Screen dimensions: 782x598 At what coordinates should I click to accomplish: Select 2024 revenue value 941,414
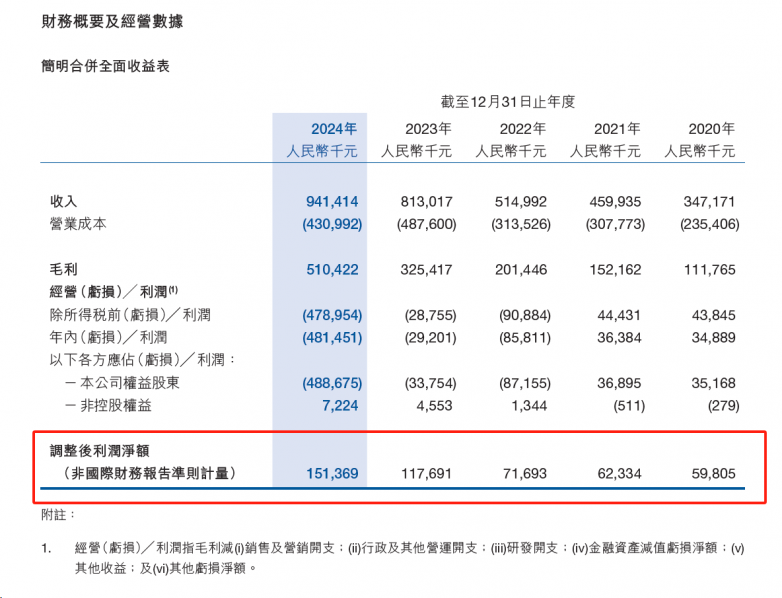click(x=331, y=201)
